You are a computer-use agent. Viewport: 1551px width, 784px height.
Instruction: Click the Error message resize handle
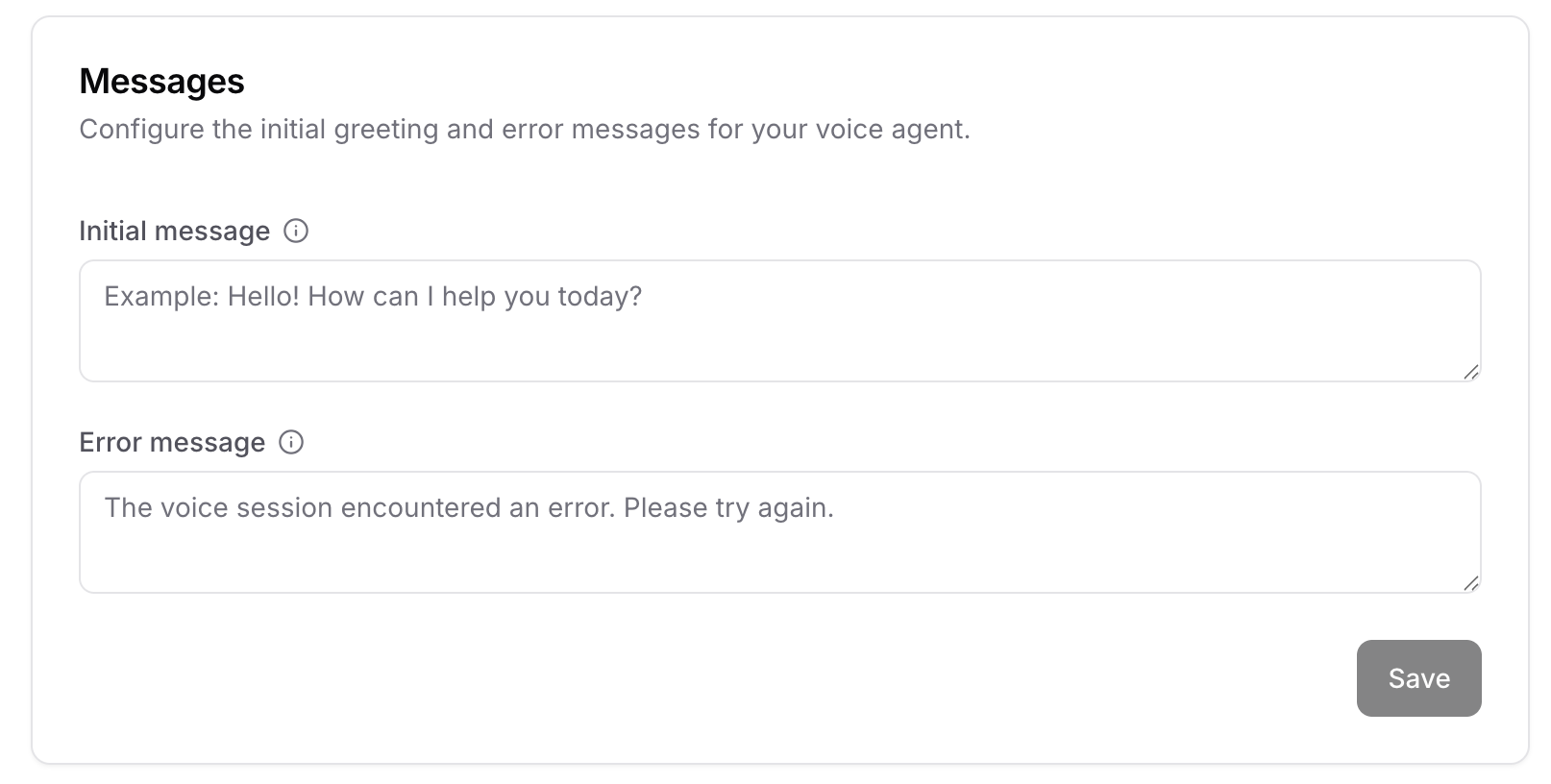point(1470,582)
